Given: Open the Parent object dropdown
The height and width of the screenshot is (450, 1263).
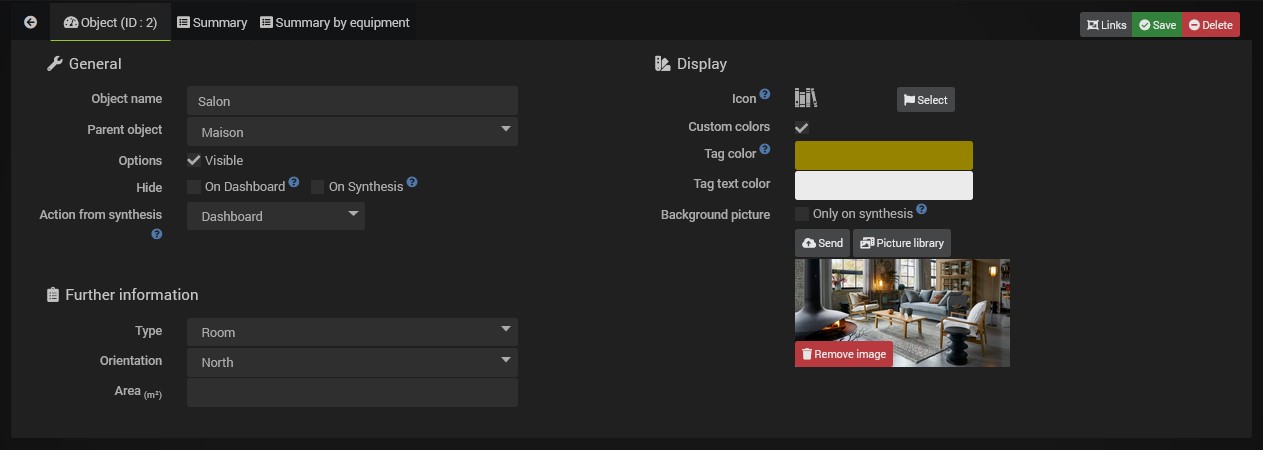Looking at the screenshot, I should tap(352, 131).
